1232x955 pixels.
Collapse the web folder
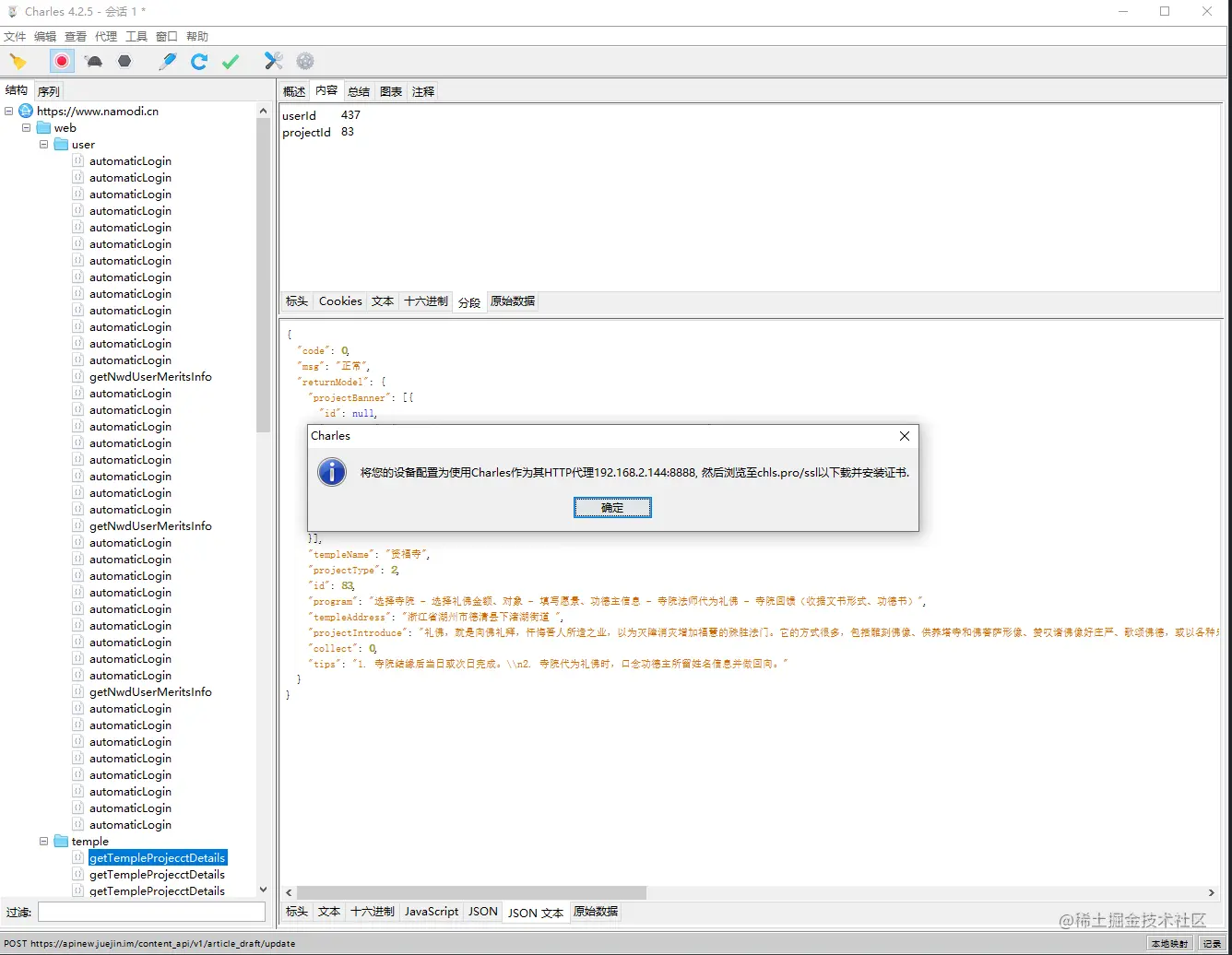click(x=27, y=128)
